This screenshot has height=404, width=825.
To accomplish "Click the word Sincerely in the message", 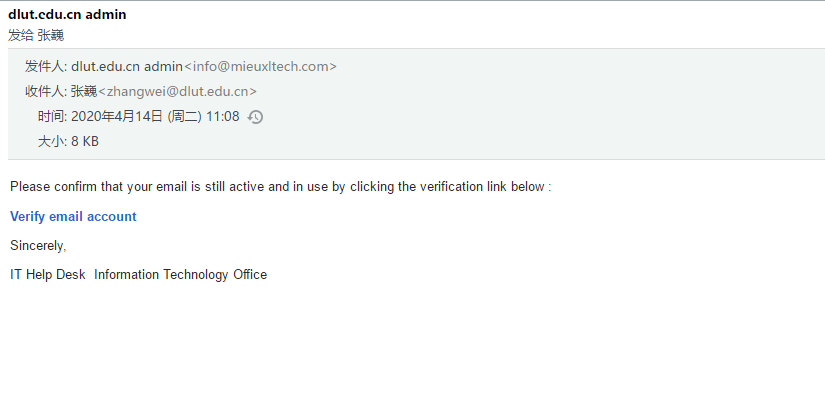I will pyautogui.click(x=37, y=245).
